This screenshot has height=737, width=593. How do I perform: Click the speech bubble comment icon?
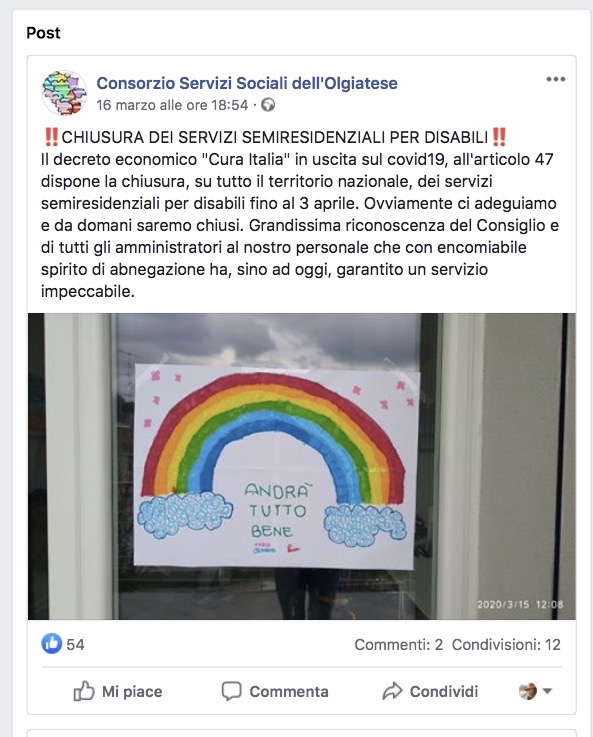point(231,691)
